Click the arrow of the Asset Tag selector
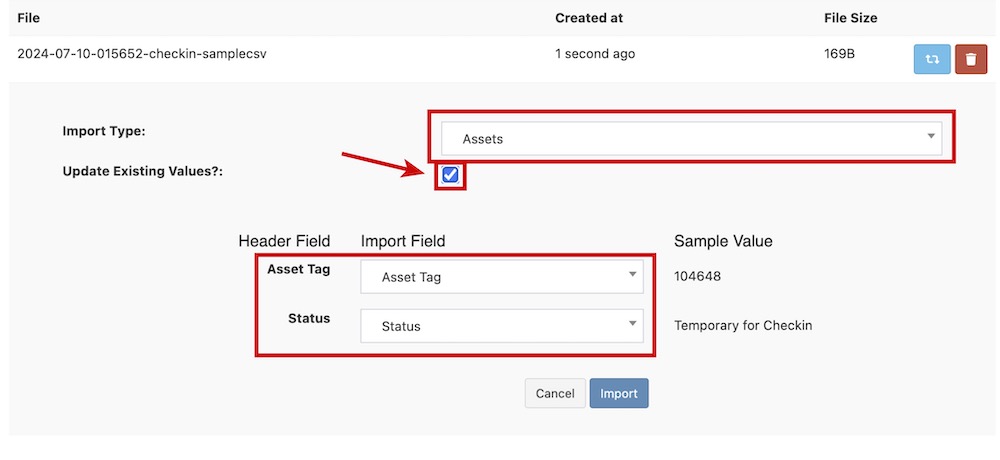Viewport: 1000px width, 460px height. (632, 275)
